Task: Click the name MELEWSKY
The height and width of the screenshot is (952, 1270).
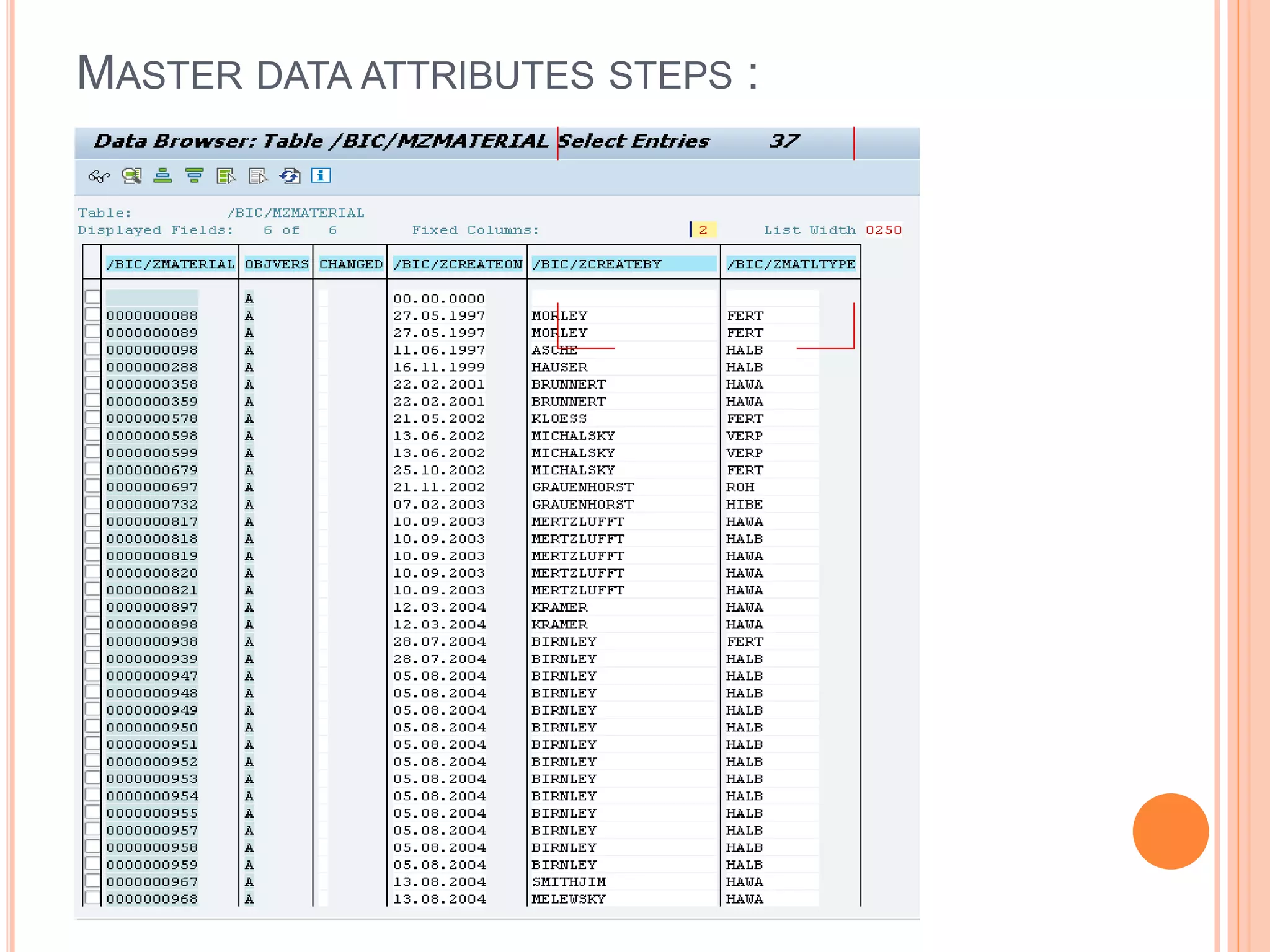Action: pos(569,899)
